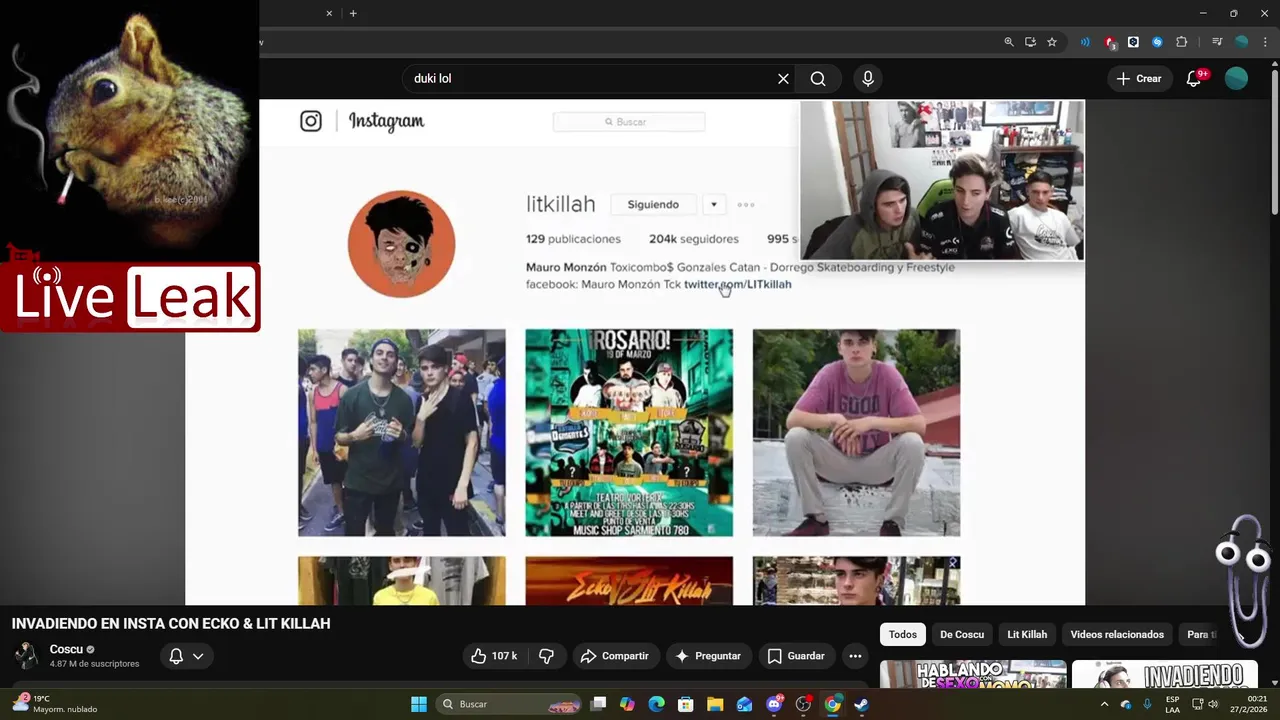Image resolution: width=1280 pixels, height=720 pixels.
Task: Start voice search with microphone icon
Action: click(867, 79)
